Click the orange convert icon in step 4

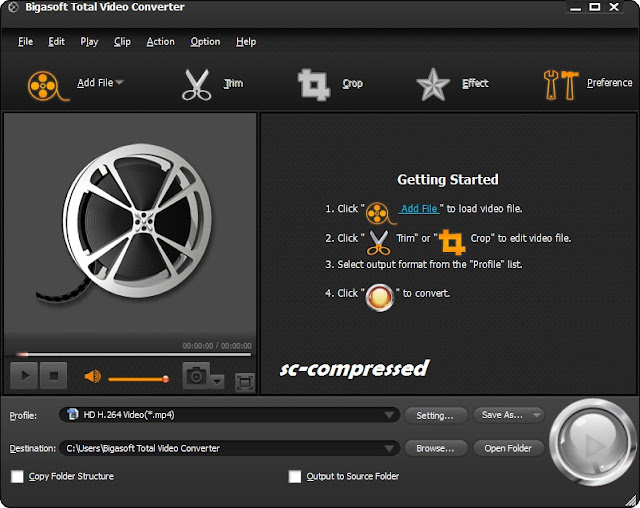point(380,297)
